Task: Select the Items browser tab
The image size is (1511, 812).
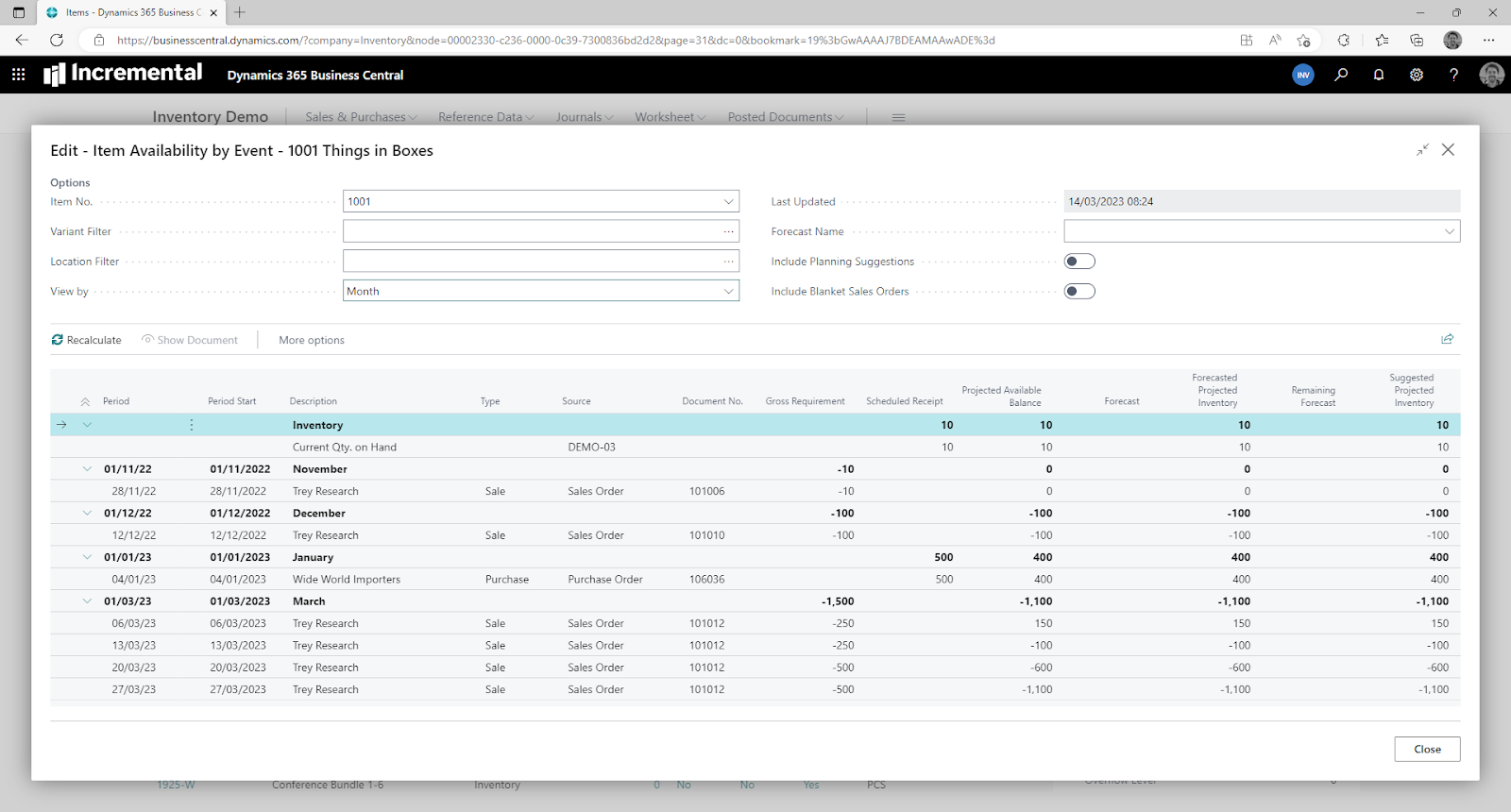Action: [x=132, y=12]
